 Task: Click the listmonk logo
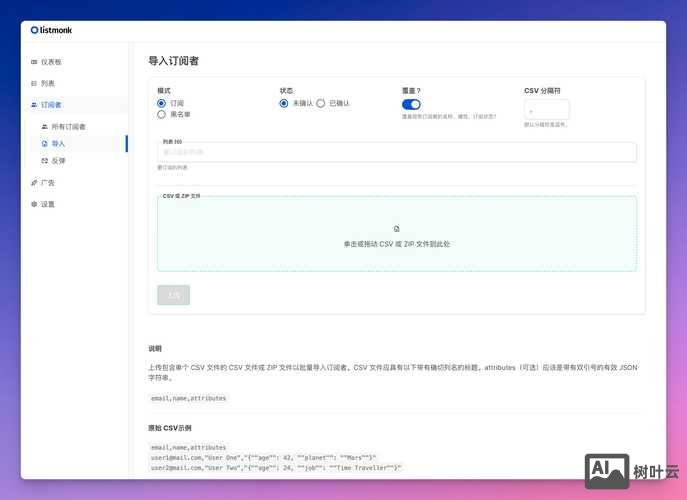[51, 30]
